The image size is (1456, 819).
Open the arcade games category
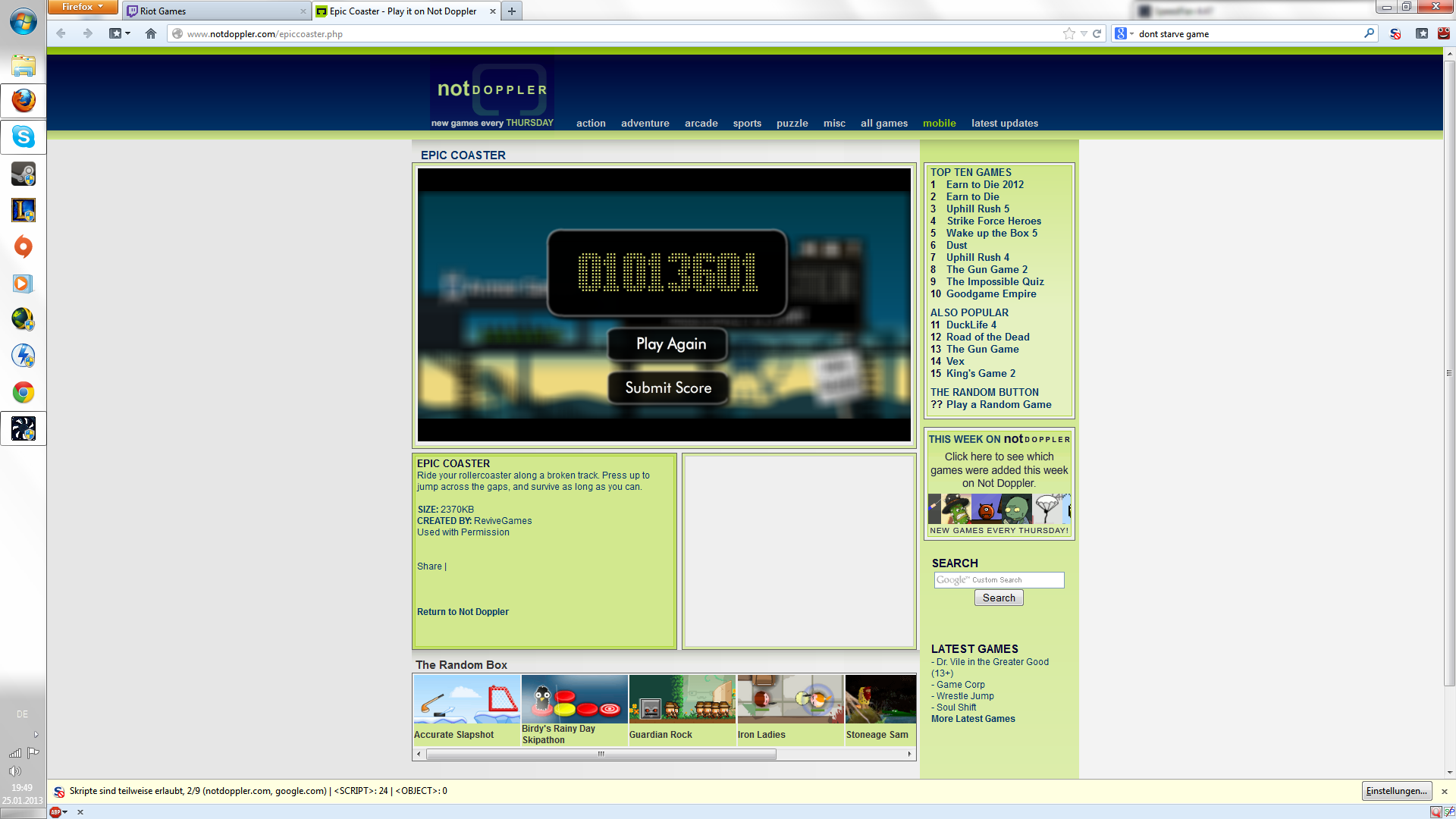pyautogui.click(x=701, y=123)
